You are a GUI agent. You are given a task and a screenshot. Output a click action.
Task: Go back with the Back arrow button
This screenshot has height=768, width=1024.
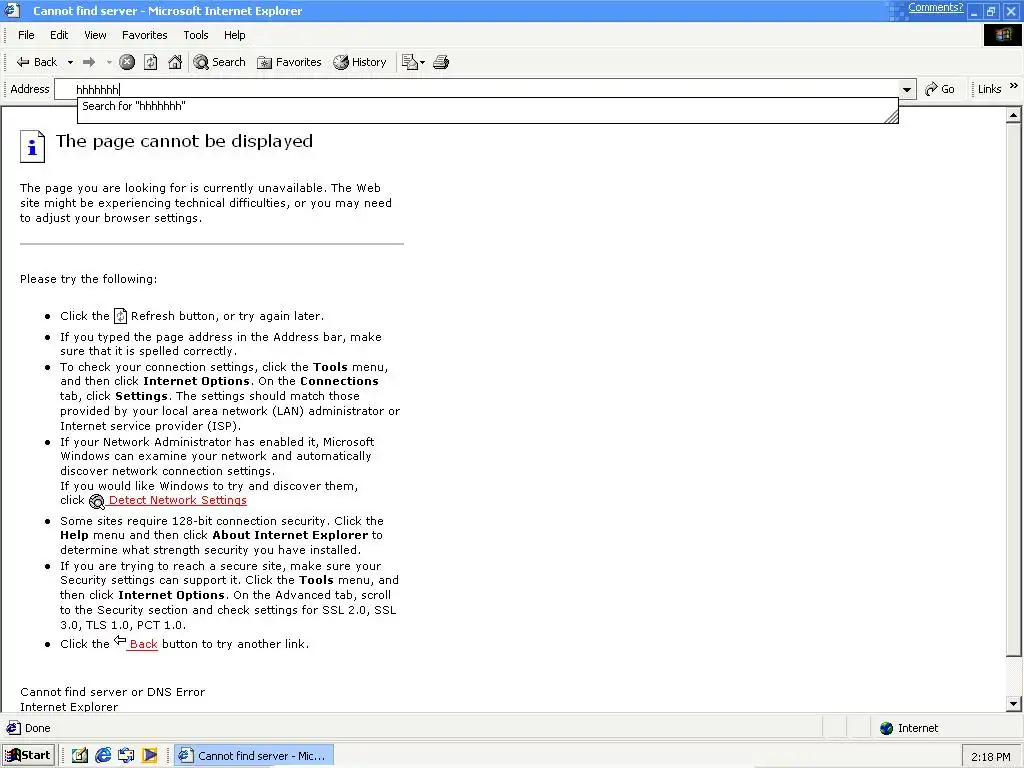37,62
